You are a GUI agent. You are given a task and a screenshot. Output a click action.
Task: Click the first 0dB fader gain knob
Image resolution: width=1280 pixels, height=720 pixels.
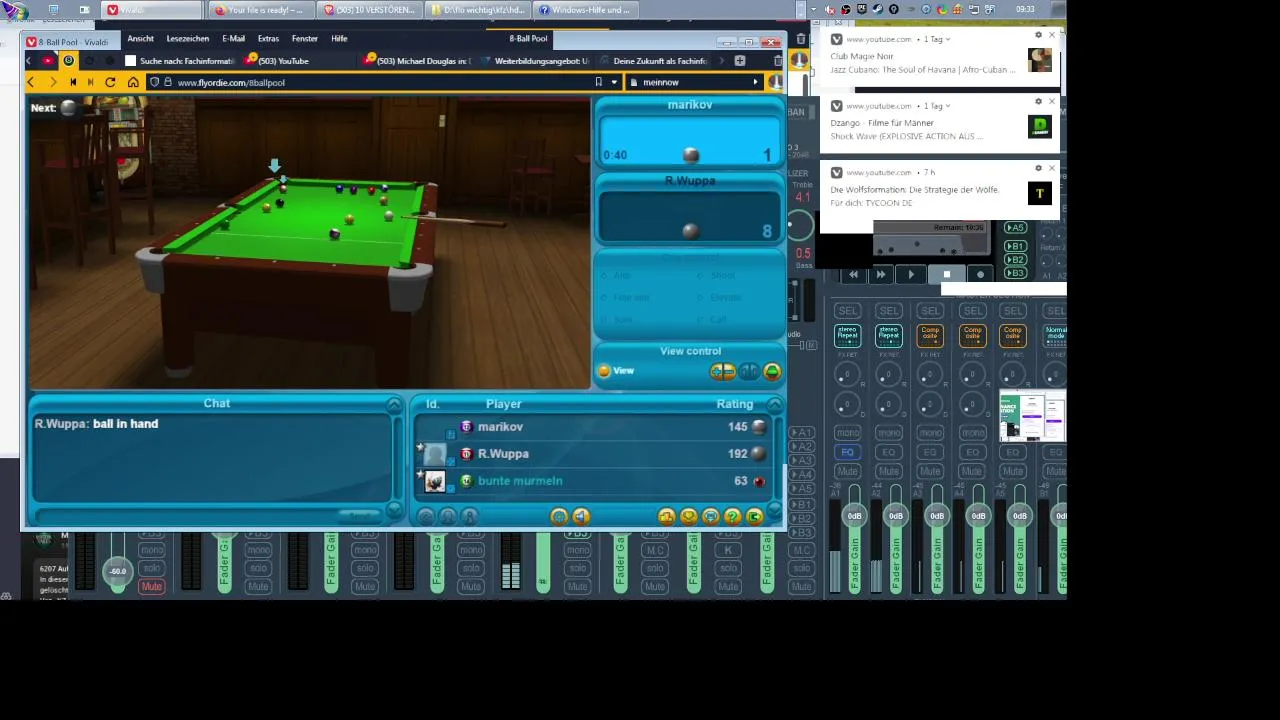(854, 516)
